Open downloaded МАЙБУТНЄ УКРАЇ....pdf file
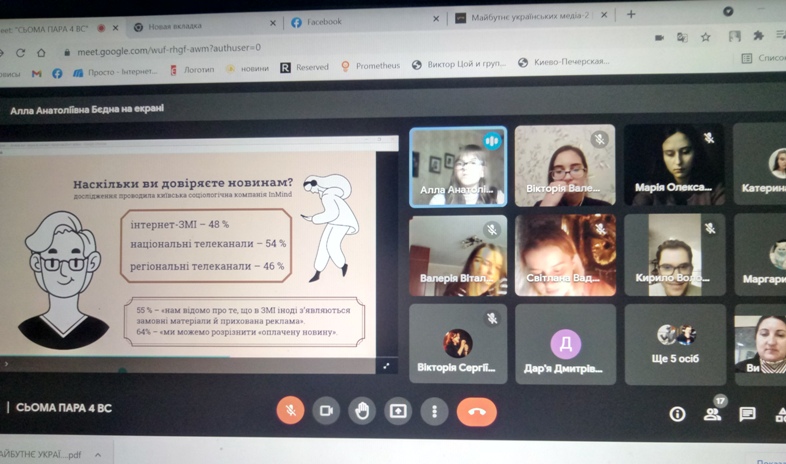786x464 pixels. click(x=41, y=455)
